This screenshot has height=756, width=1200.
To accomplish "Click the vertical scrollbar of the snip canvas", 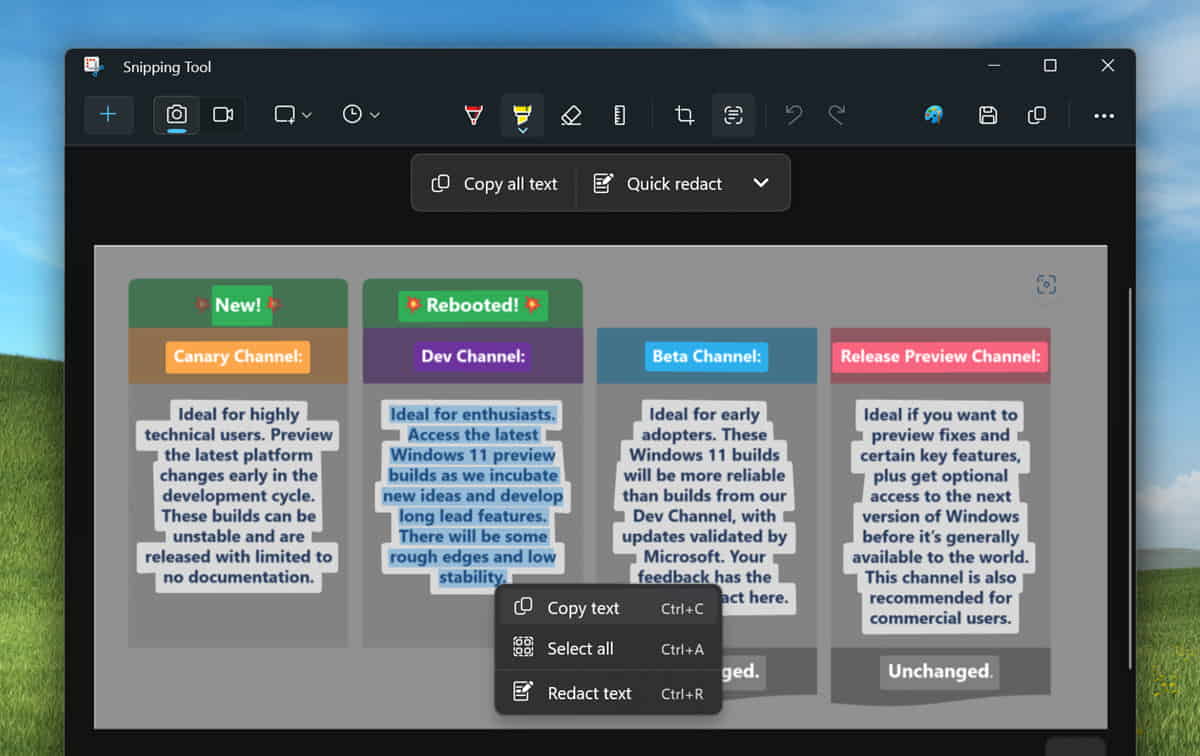I will (1129, 479).
